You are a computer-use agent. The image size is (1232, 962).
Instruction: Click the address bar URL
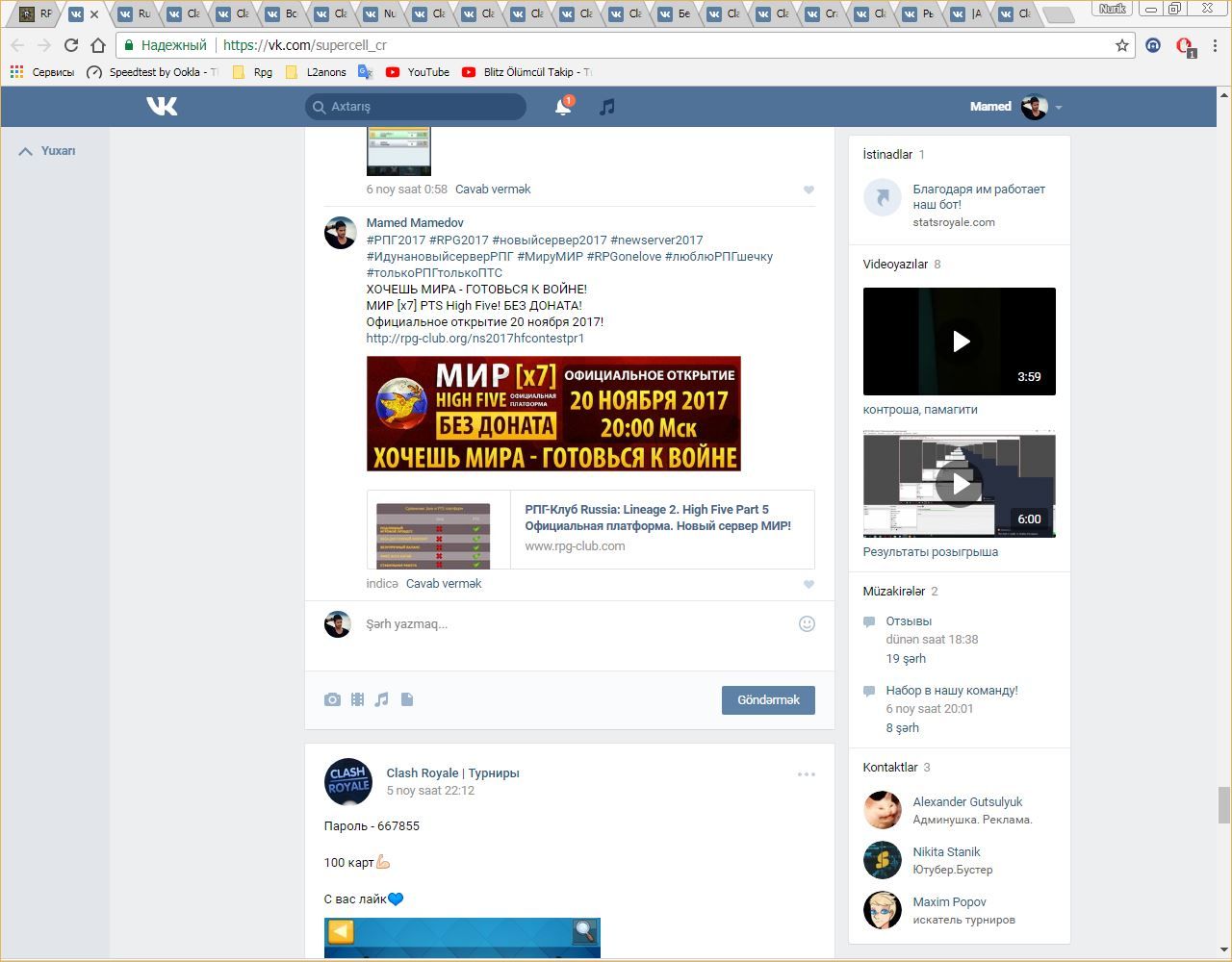305,45
